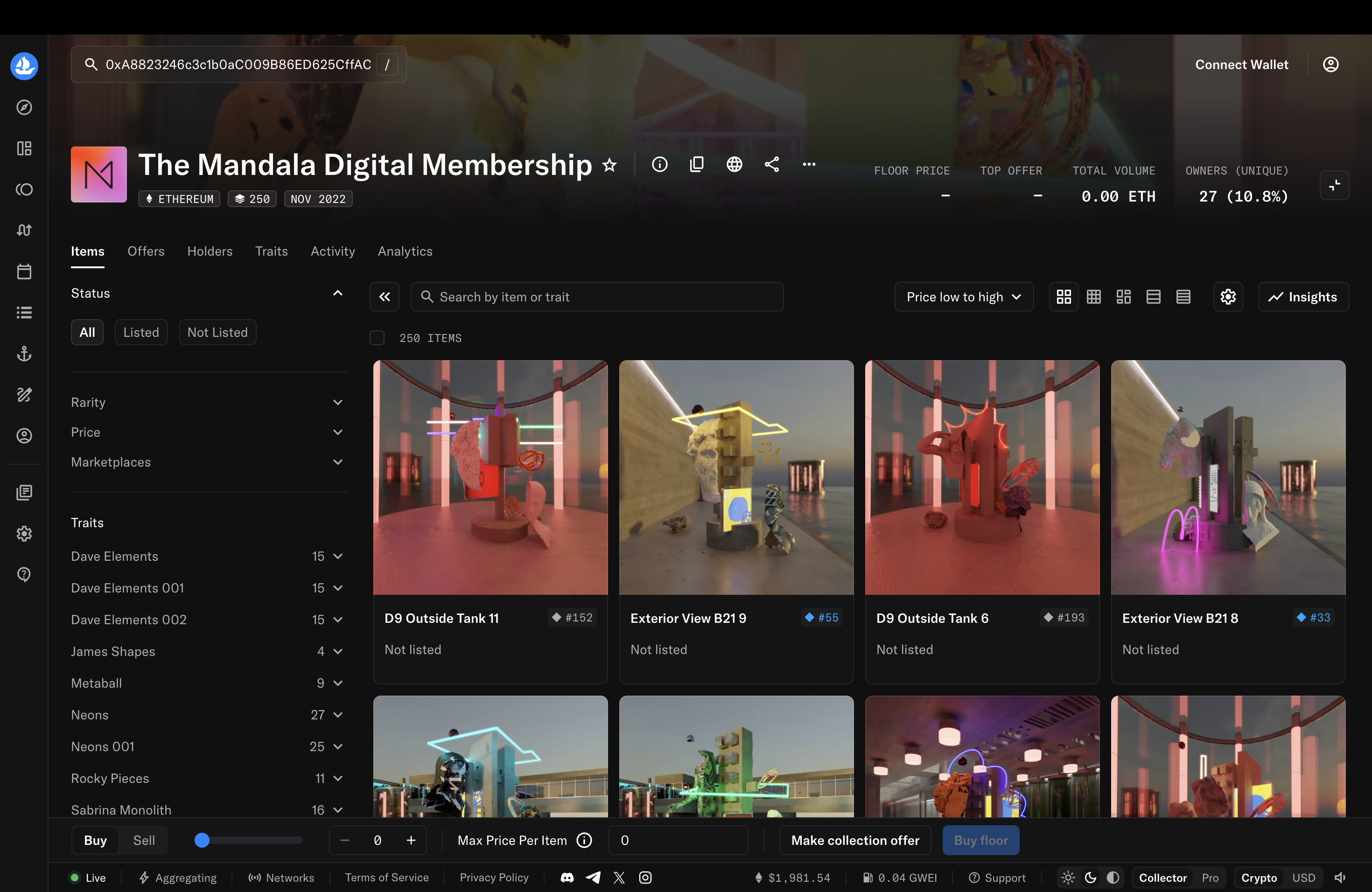
Task: Toggle sound with the speaker icon
Action: pos(1340,877)
